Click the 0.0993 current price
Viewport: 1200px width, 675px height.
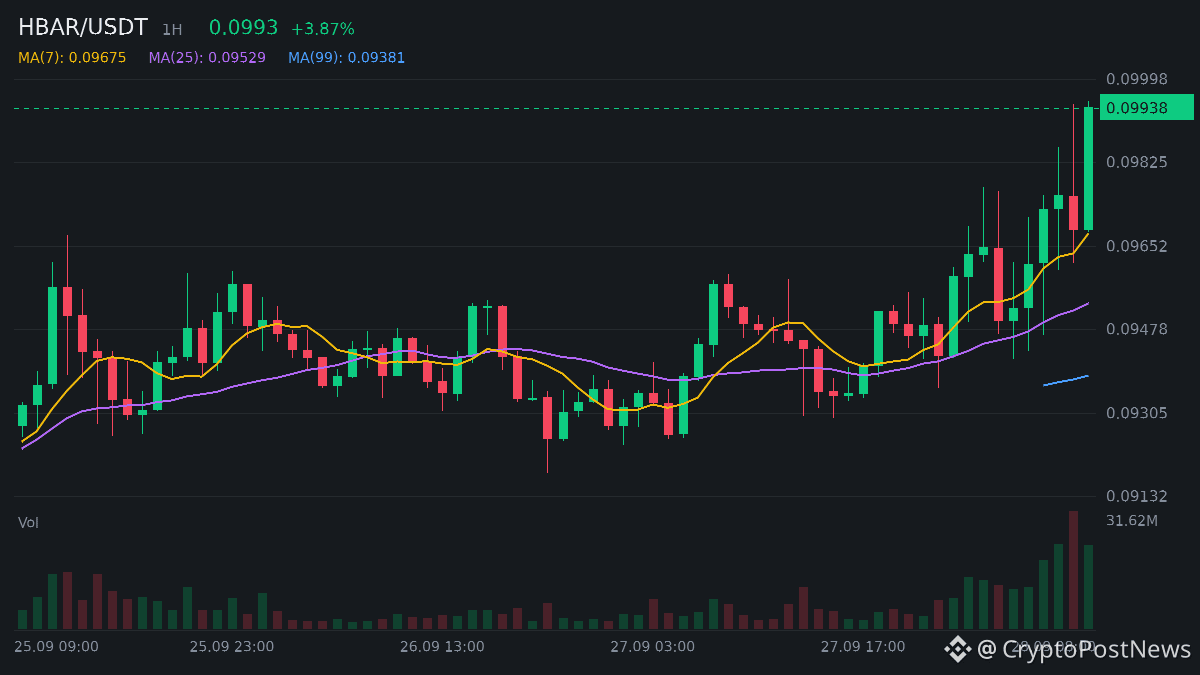pyautogui.click(x=243, y=28)
